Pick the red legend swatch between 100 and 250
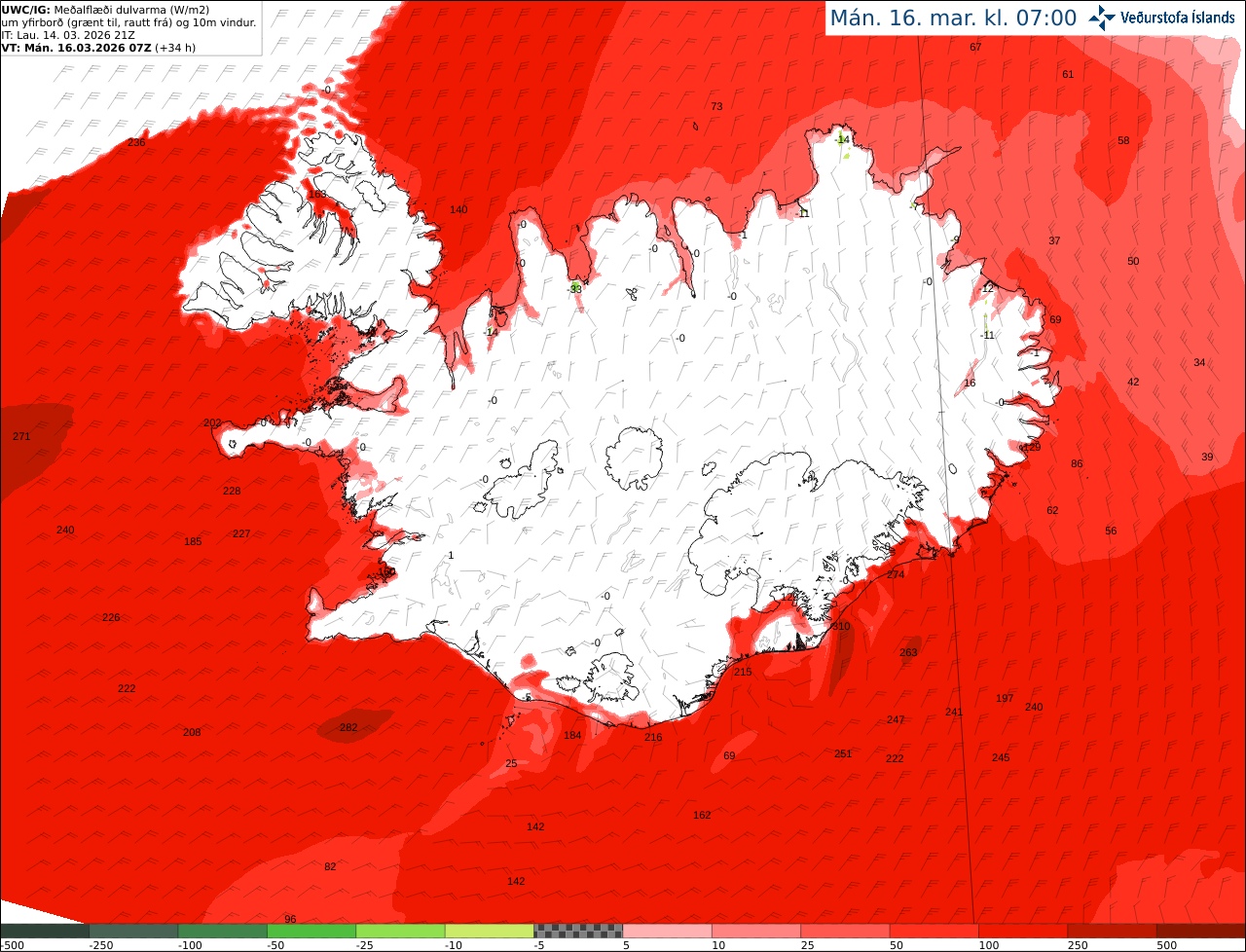 coord(1022,931)
